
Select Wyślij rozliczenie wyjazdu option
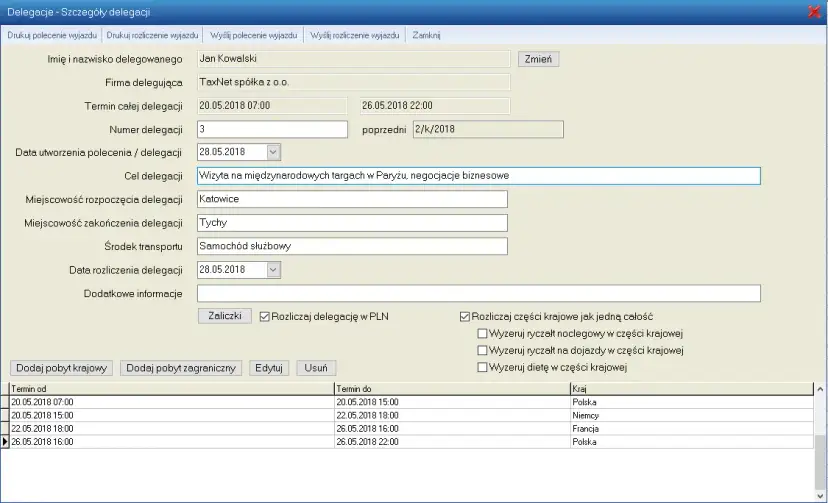point(355,35)
